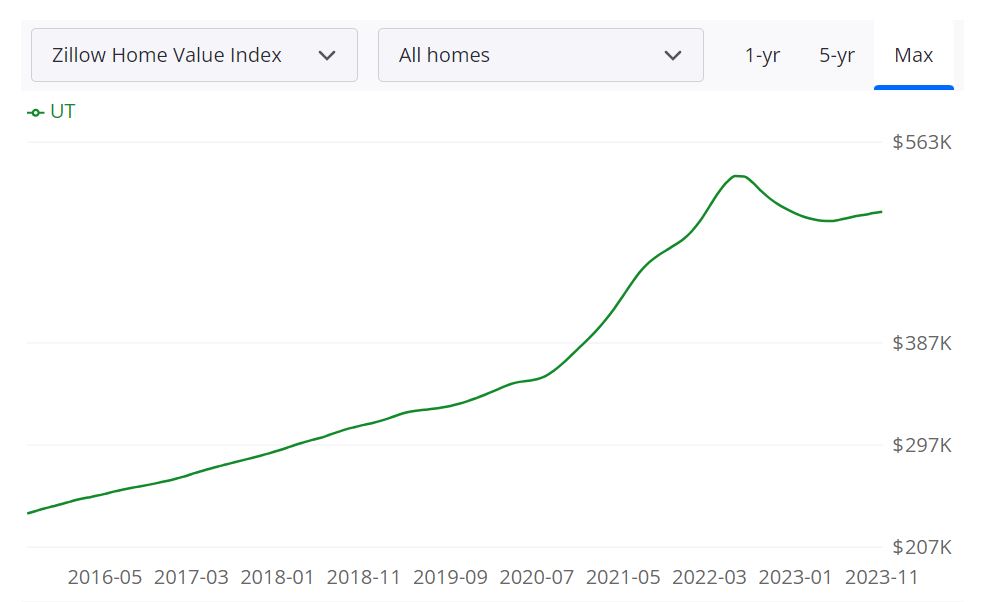This screenshot has width=982, height=602.
Task: Click the 2016-05 axis label
Action: pyautogui.click(x=104, y=578)
